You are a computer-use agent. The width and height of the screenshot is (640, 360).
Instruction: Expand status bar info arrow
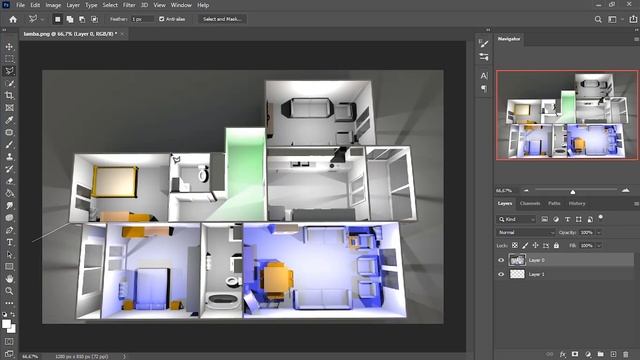coord(124,356)
